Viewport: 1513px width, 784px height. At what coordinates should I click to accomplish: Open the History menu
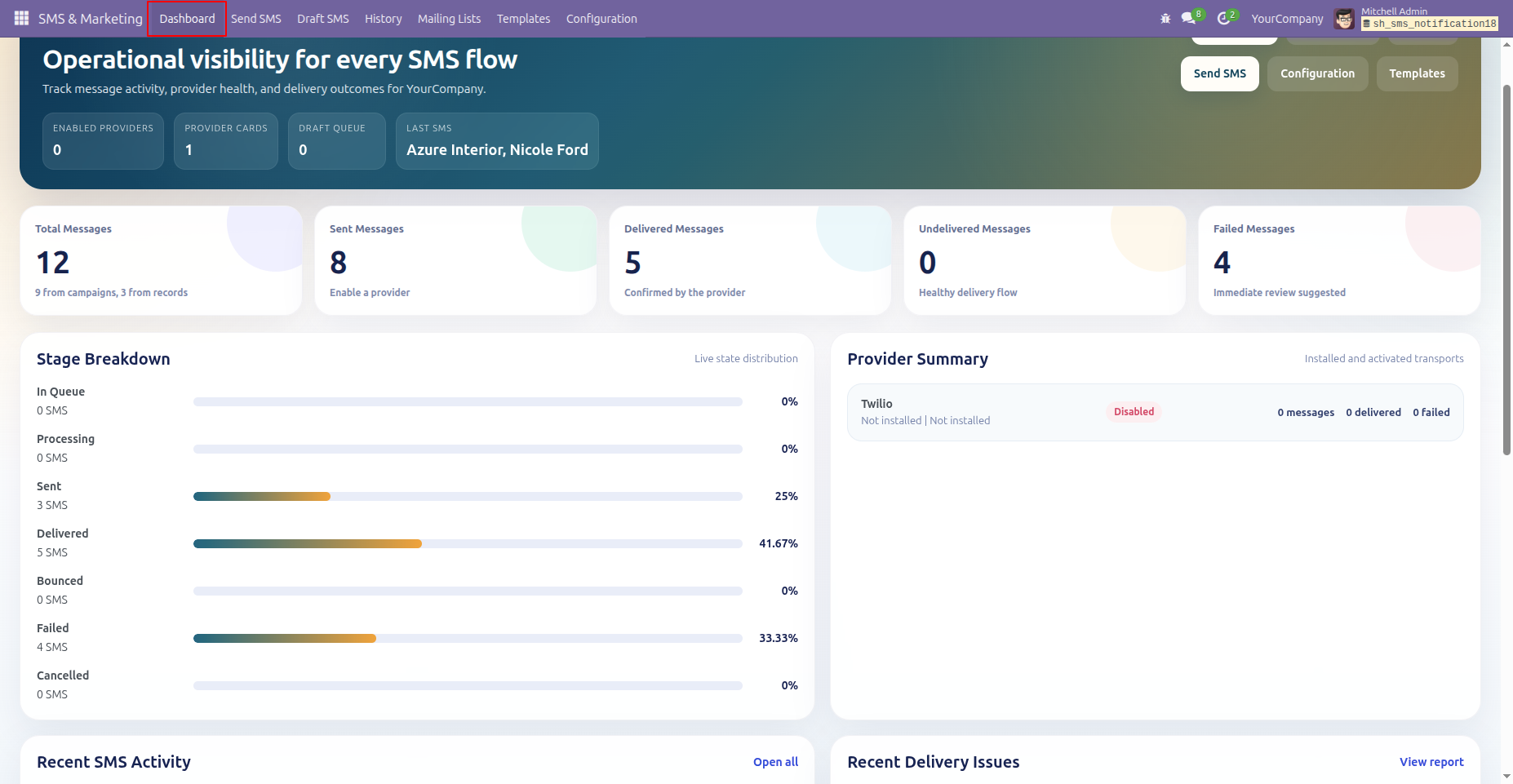384,19
